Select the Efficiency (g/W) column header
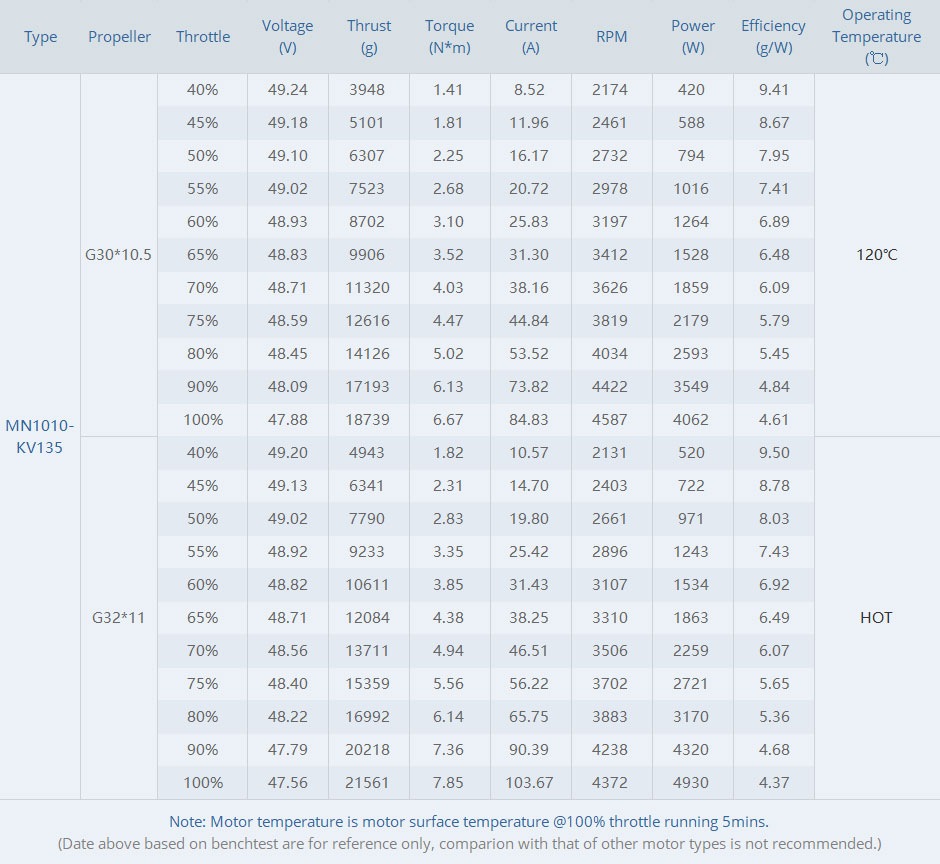The image size is (940, 864). click(773, 37)
